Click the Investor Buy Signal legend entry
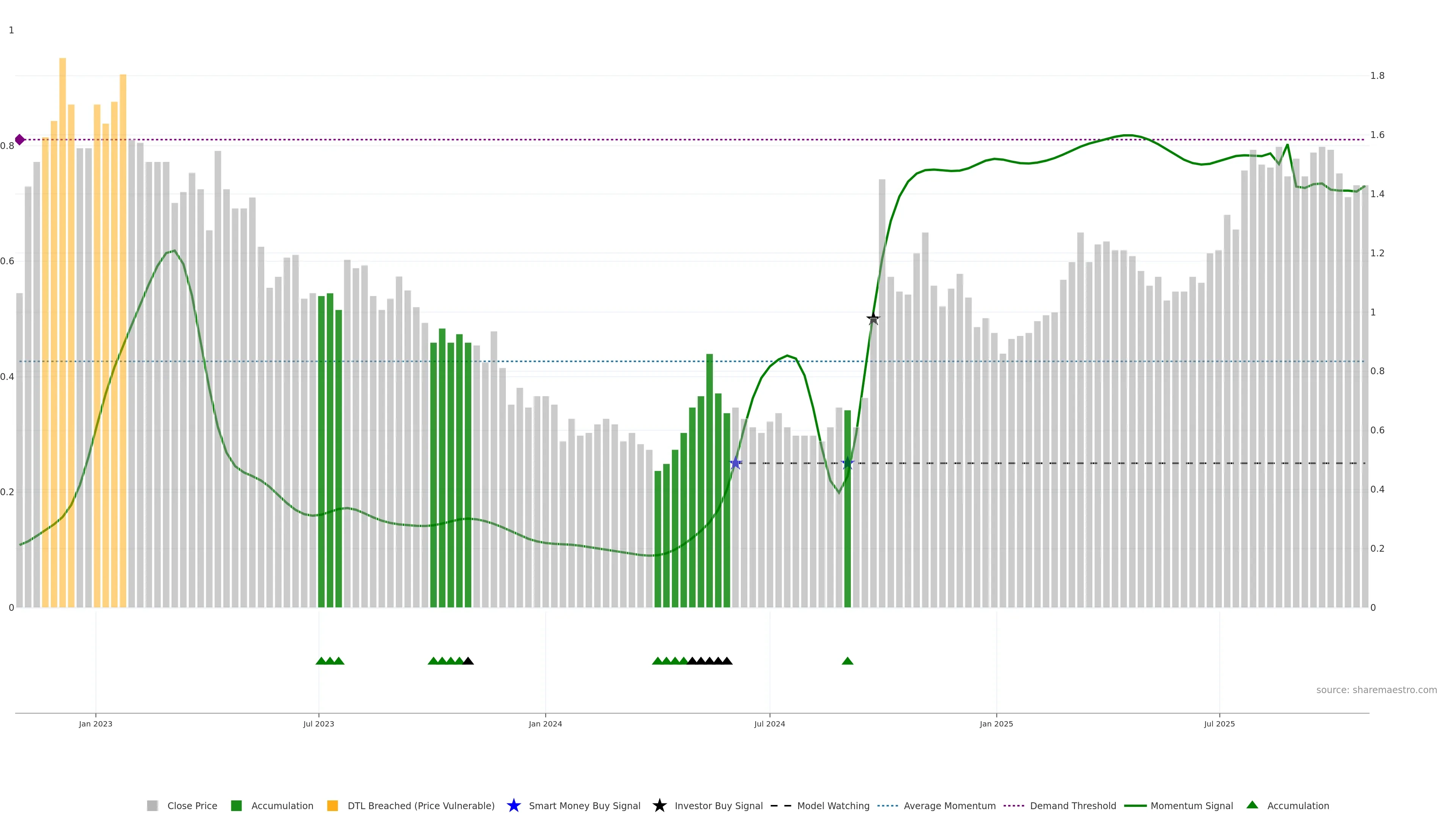The width and height of the screenshot is (1456, 819). pos(719,805)
